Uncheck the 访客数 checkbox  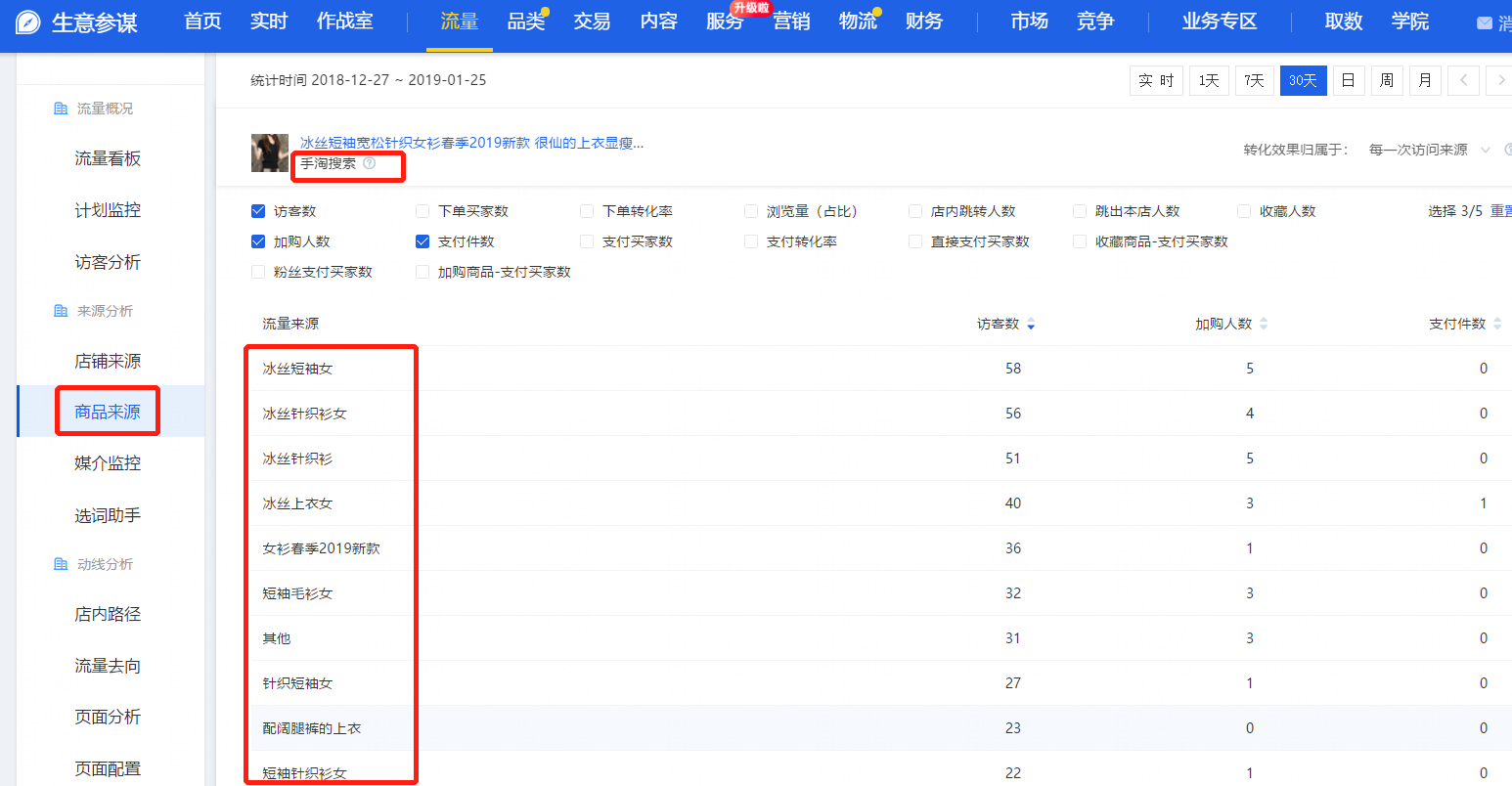point(258,211)
